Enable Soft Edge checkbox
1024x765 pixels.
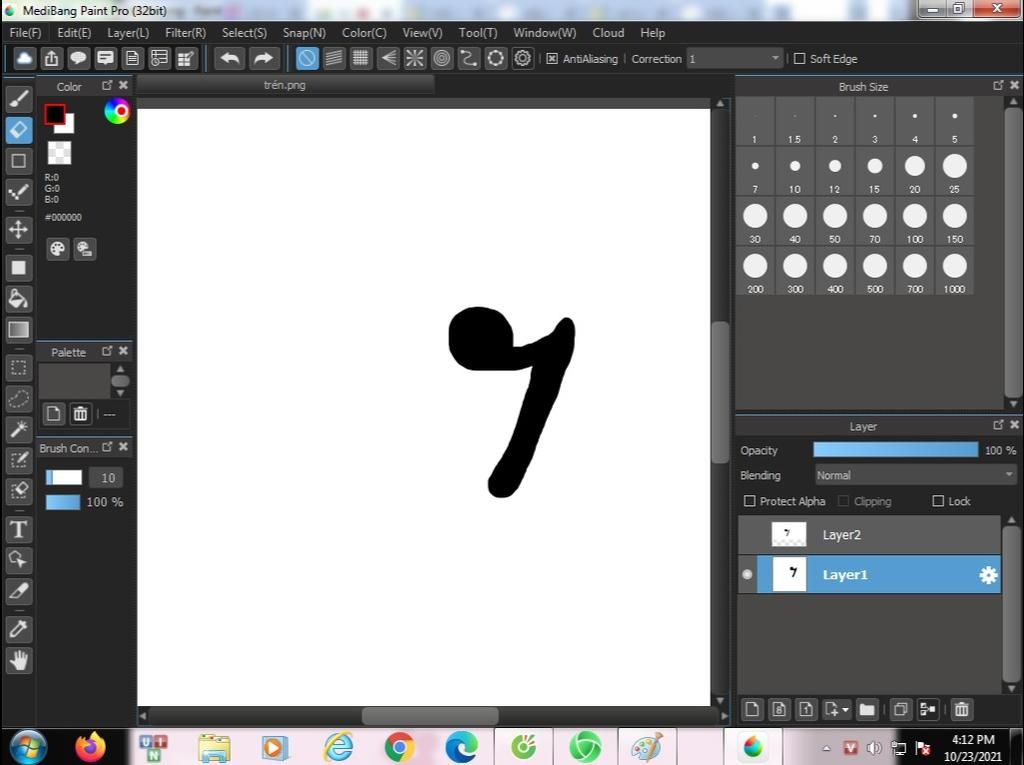[x=799, y=59]
